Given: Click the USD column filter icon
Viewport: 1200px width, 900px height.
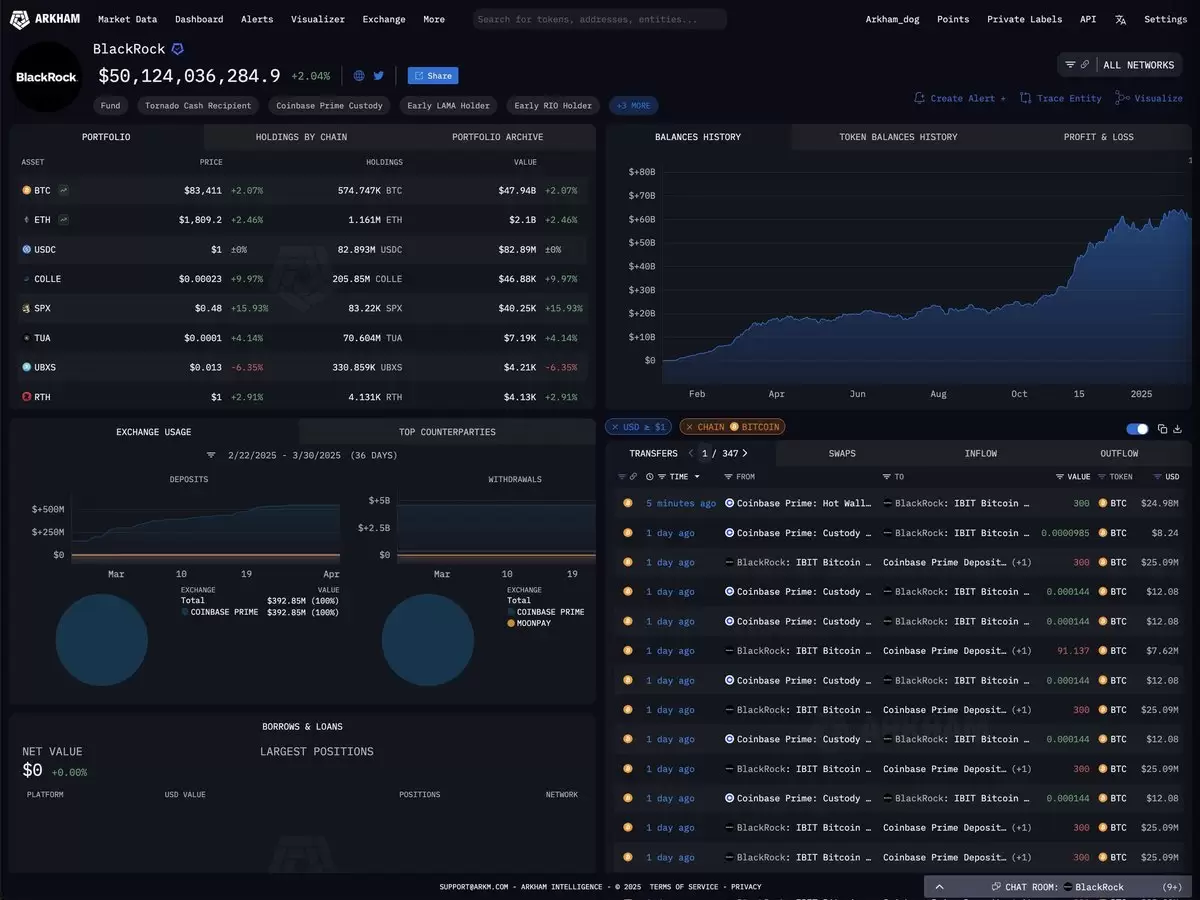Looking at the screenshot, I should [1158, 477].
